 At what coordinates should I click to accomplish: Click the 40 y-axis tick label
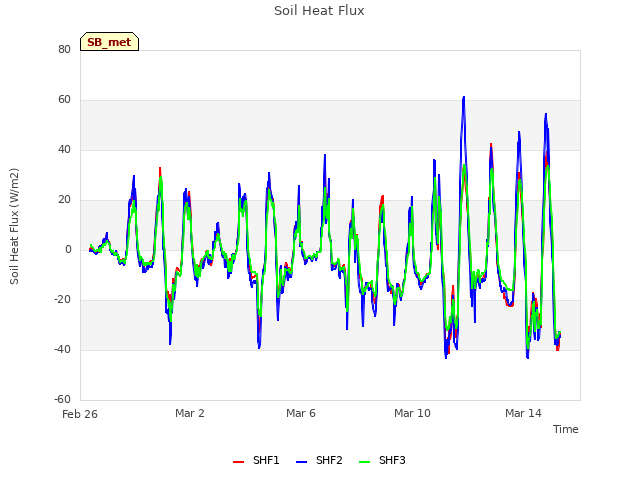pyautogui.click(x=64, y=149)
